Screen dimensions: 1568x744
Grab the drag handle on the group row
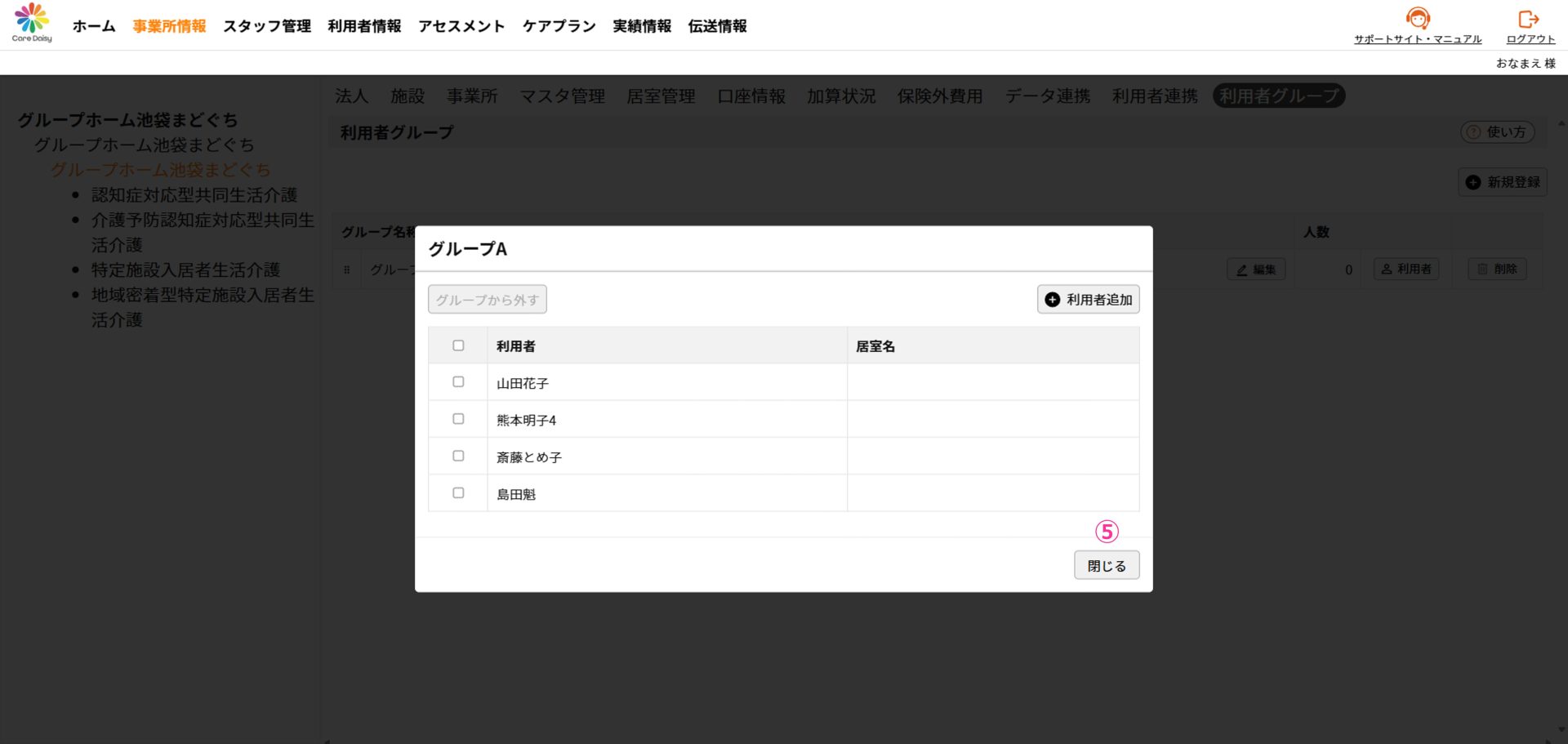coord(347,270)
